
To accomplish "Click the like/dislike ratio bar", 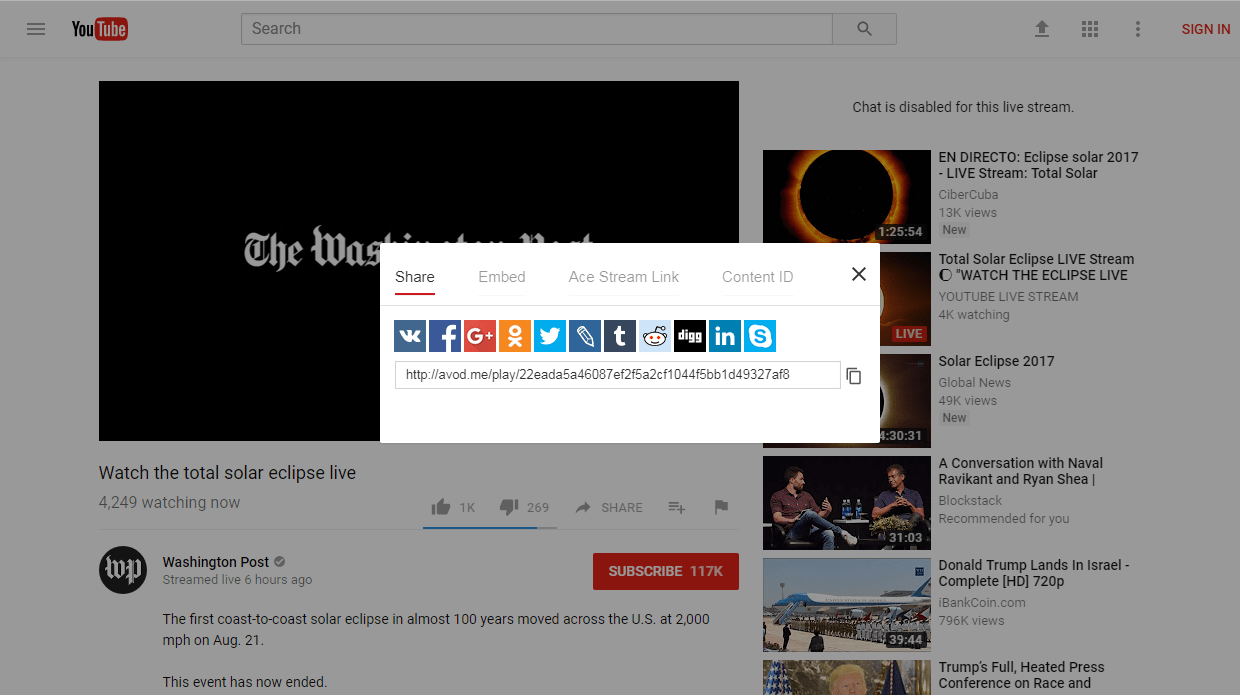I will (490, 527).
